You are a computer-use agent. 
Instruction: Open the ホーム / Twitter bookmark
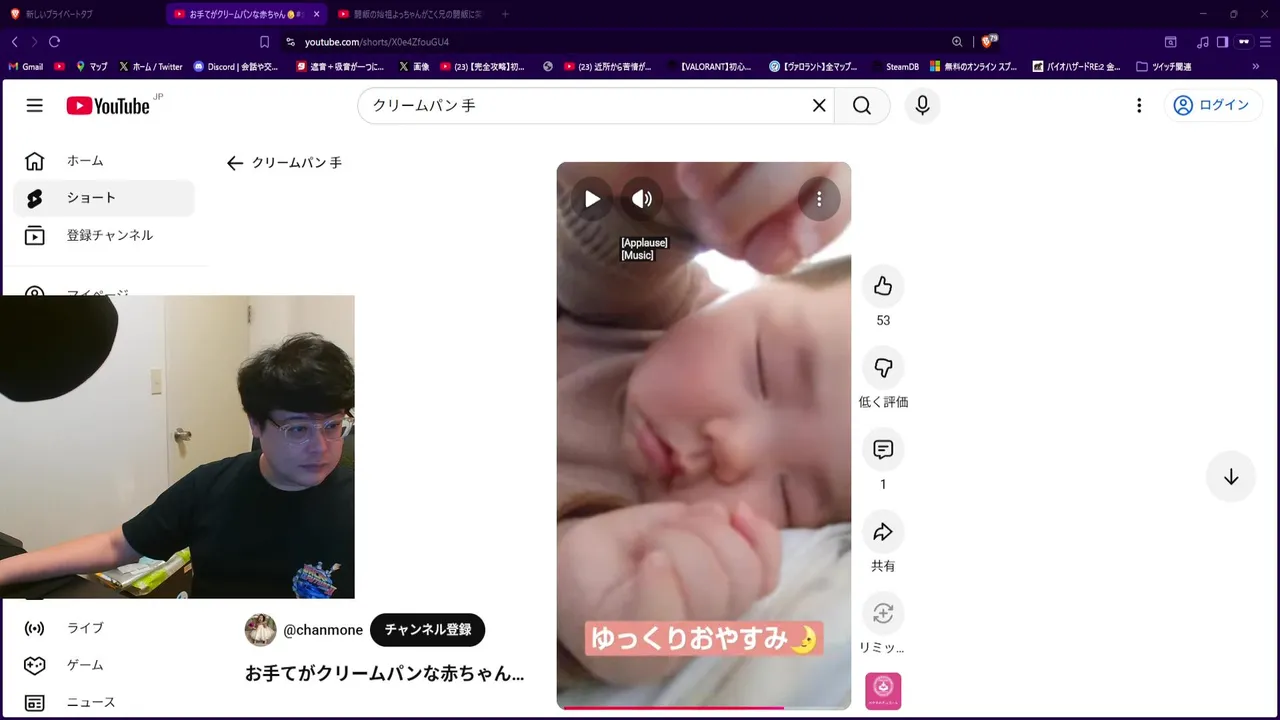tap(150, 67)
